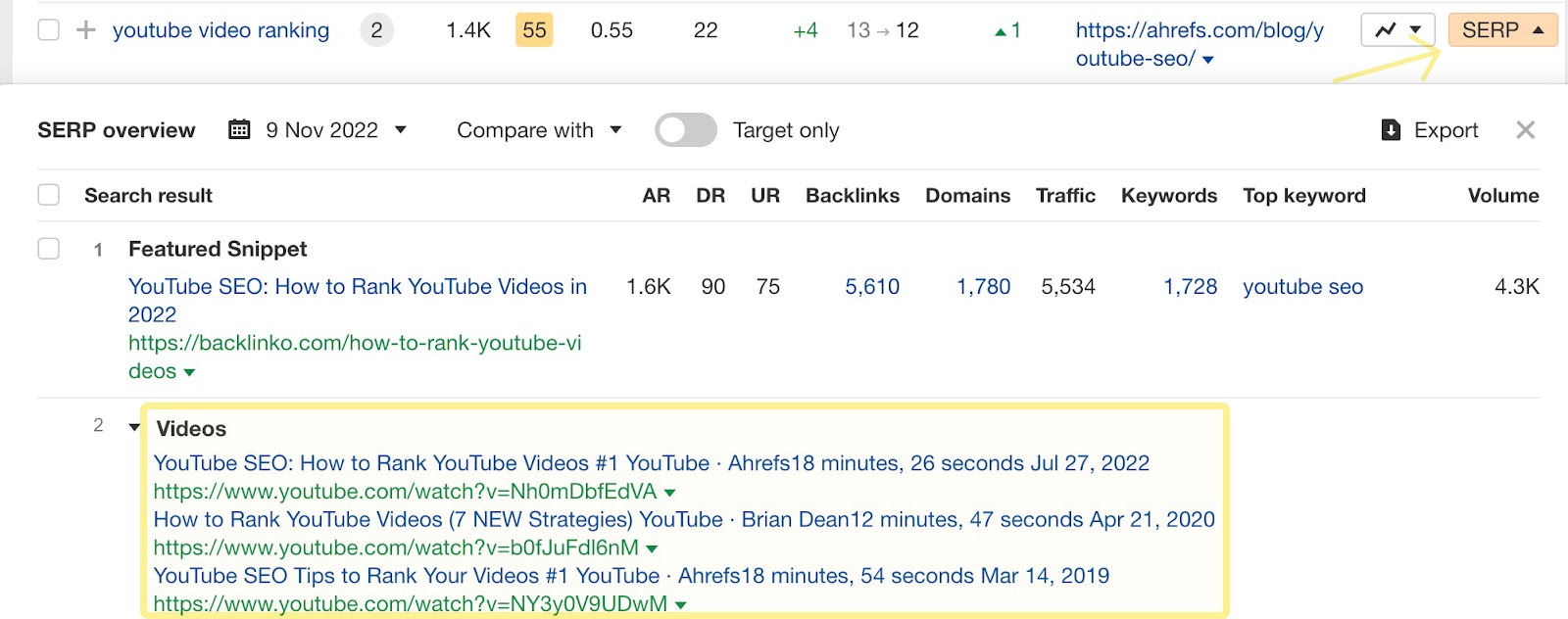Click the 5,534 traffic value
The width and height of the screenshot is (1568, 619).
tap(1068, 287)
